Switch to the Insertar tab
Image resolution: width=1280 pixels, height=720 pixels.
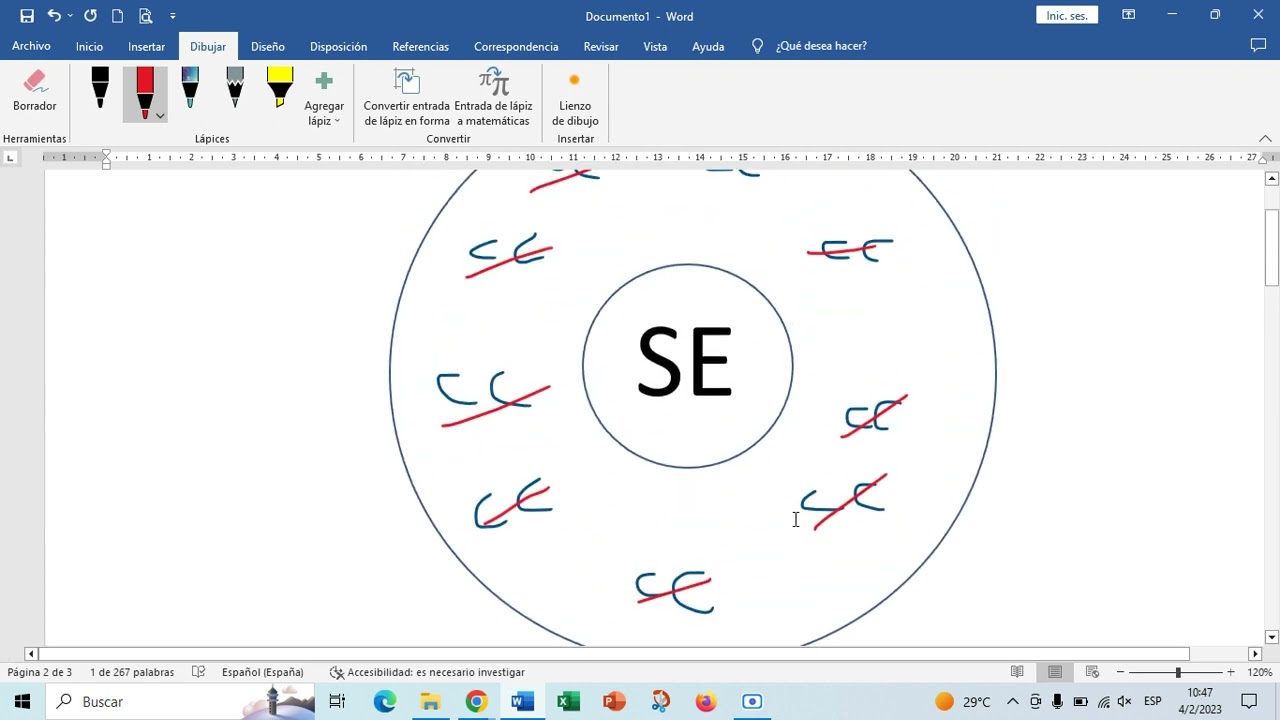tap(146, 46)
